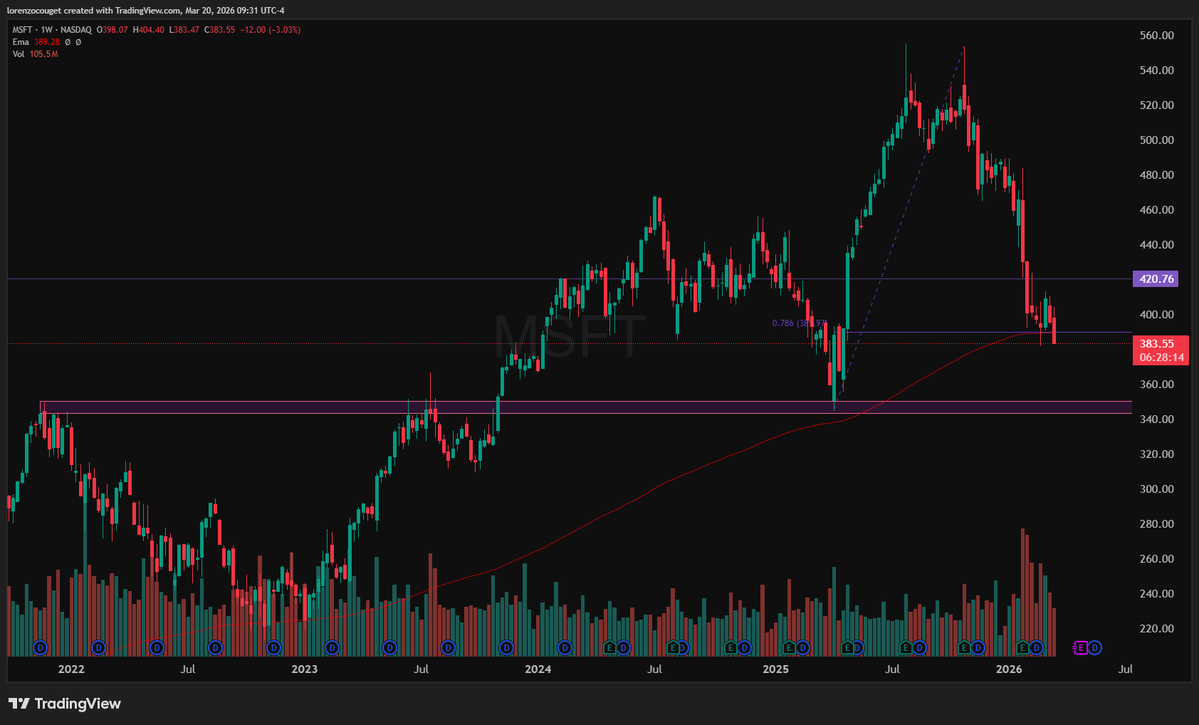Click the 520.00 price axis label

click(1156, 105)
